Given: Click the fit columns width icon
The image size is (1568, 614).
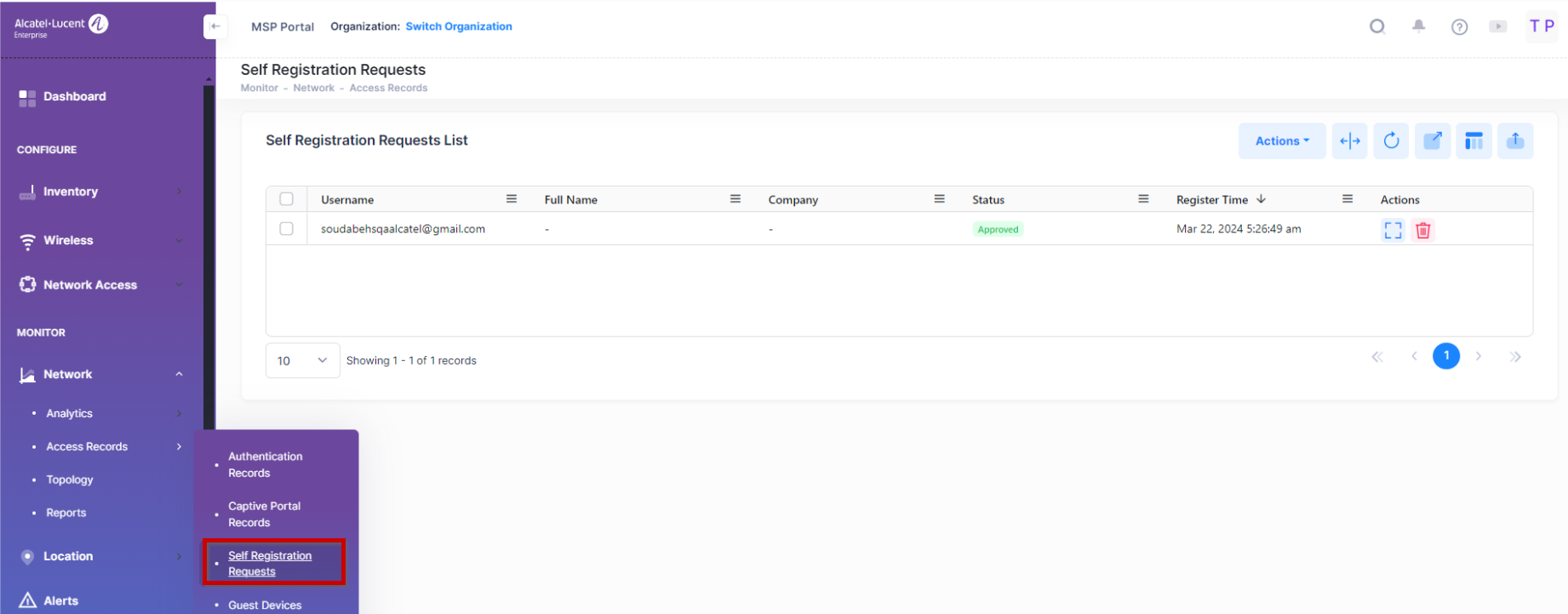Looking at the screenshot, I should 1349,141.
